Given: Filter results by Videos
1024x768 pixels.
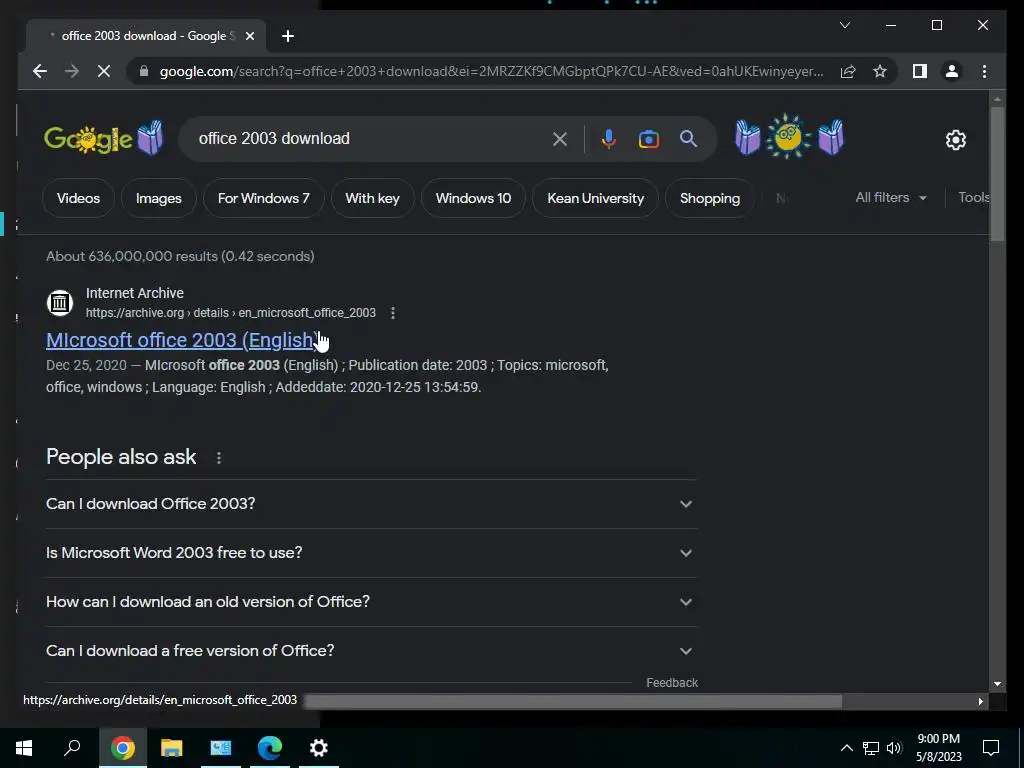Looking at the screenshot, I should [78, 198].
